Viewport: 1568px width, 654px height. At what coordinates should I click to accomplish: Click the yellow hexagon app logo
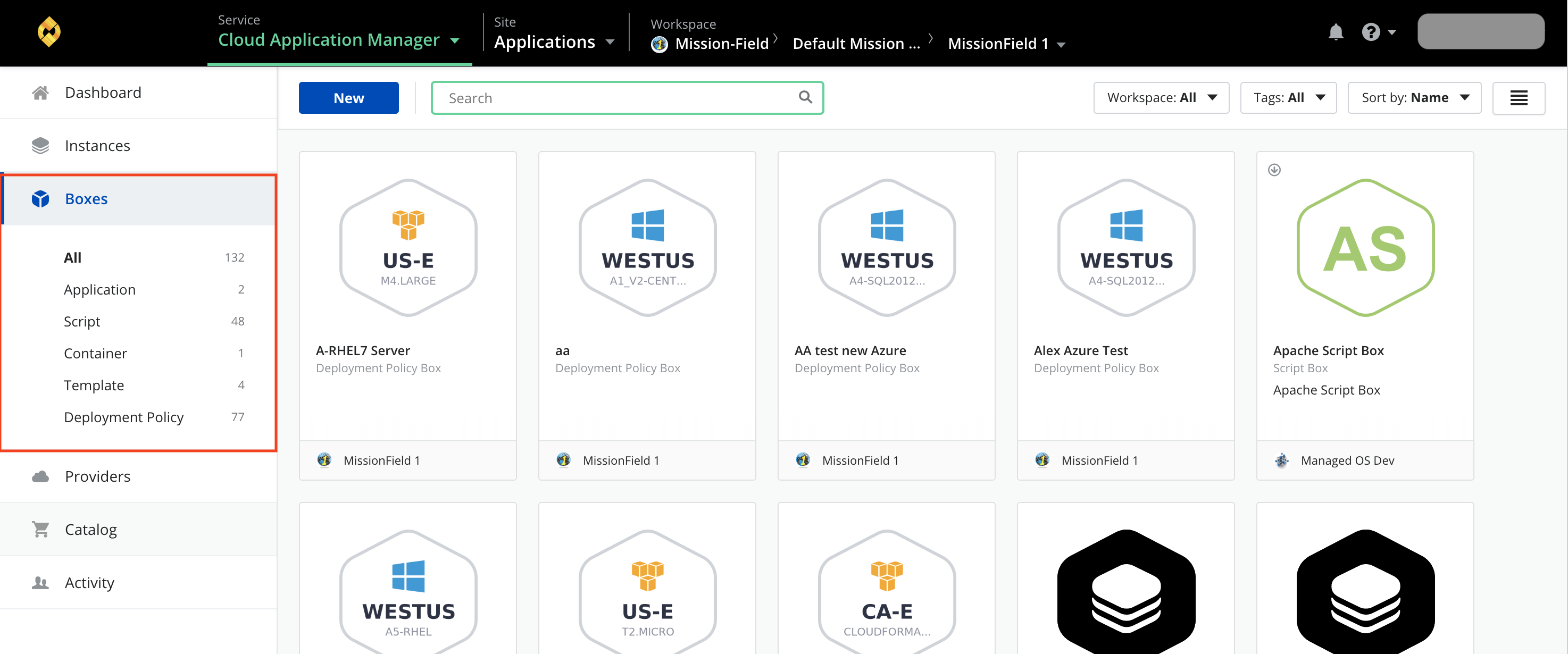[49, 31]
